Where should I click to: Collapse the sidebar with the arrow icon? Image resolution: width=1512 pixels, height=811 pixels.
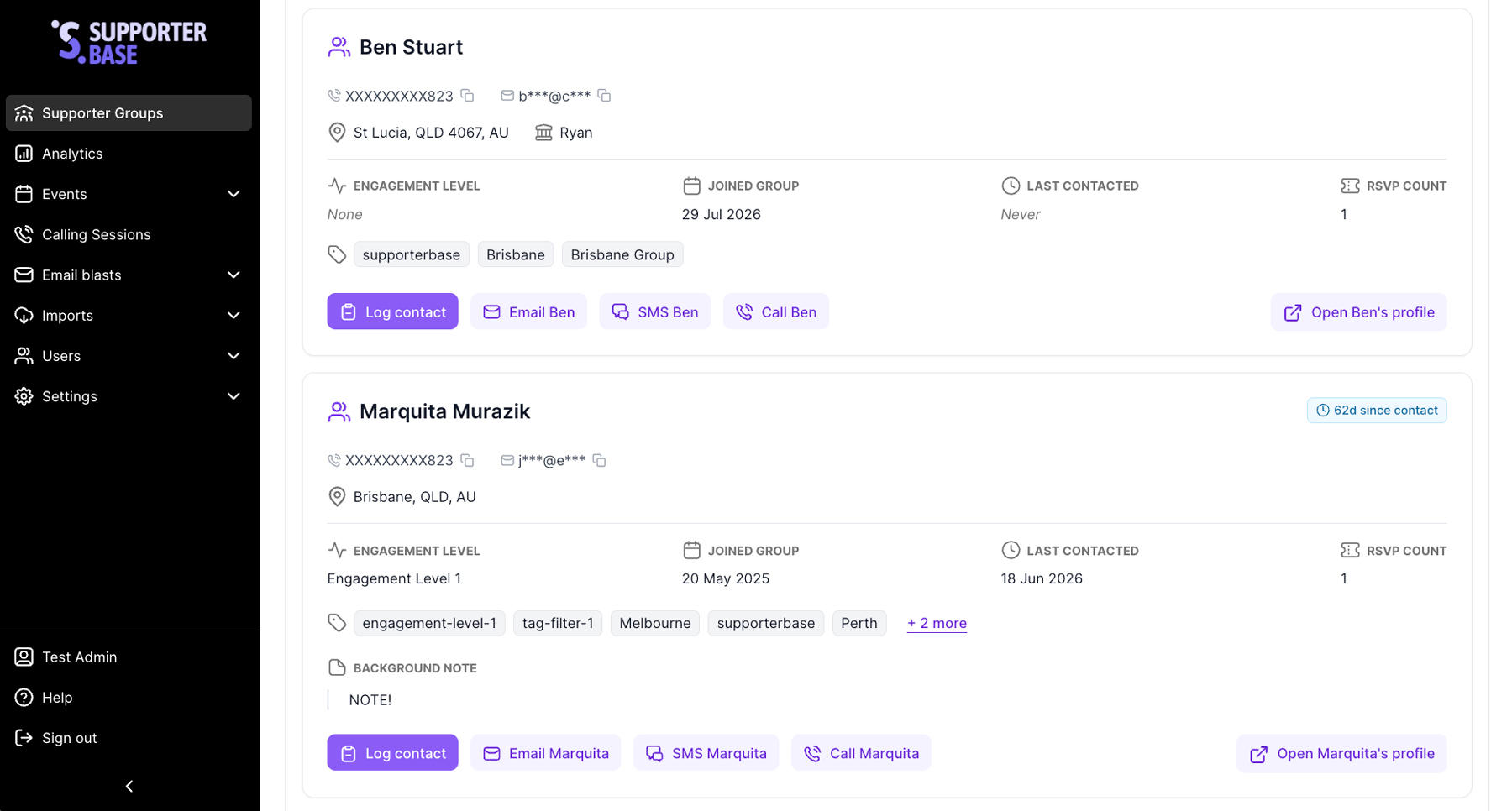129,786
